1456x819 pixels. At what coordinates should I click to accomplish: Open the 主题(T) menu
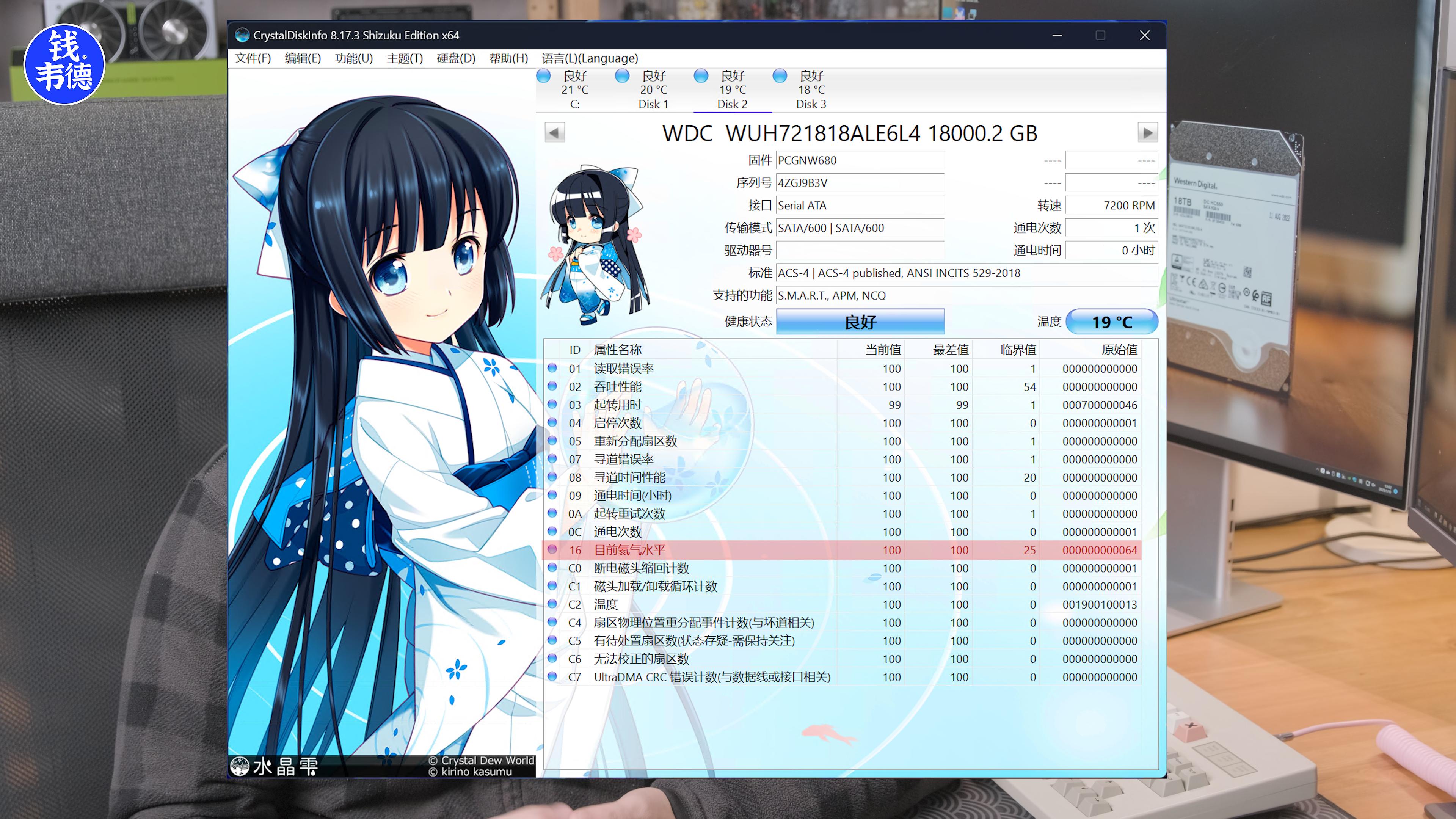click(x=404, y=58)
